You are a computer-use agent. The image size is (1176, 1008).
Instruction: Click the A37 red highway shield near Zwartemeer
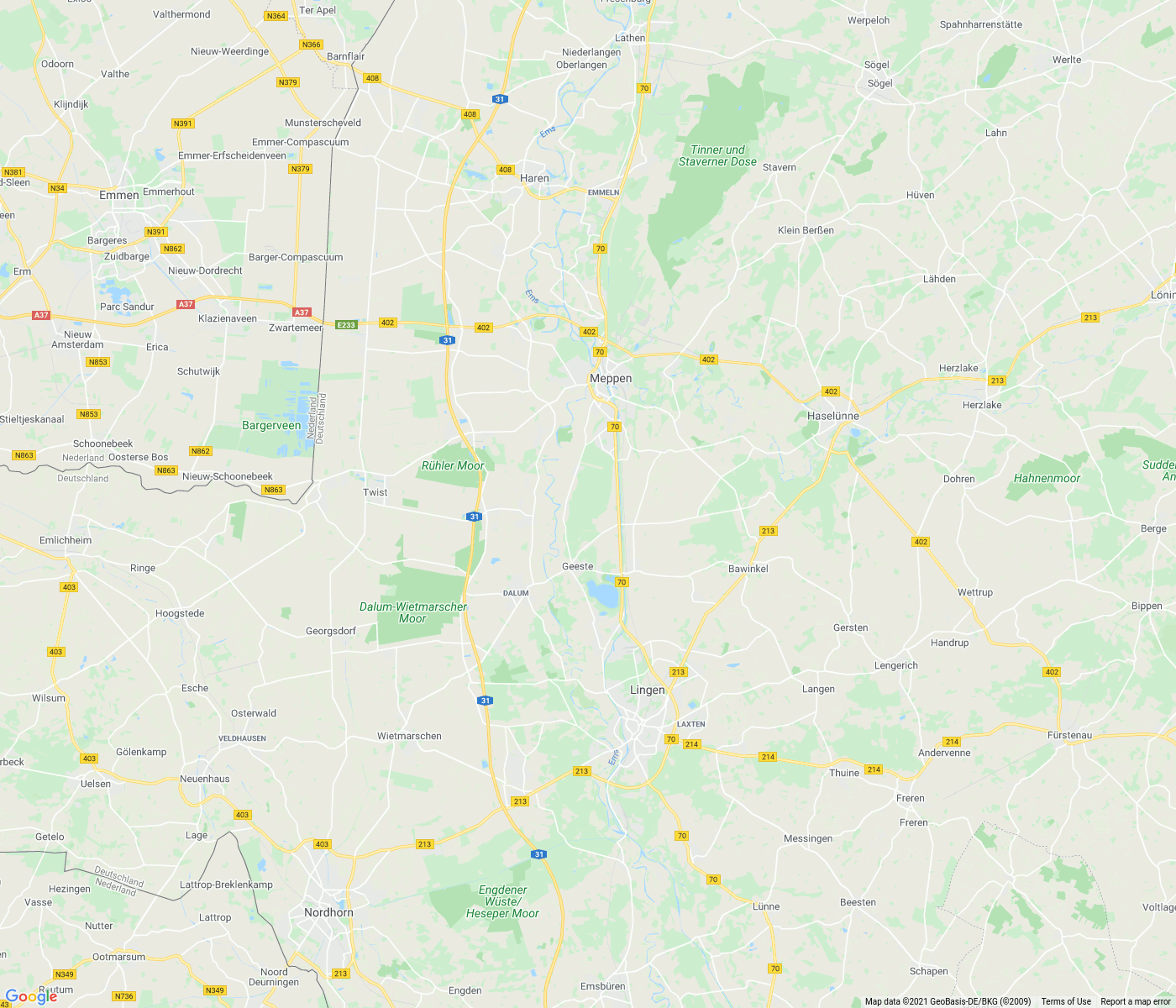[302, 312]
